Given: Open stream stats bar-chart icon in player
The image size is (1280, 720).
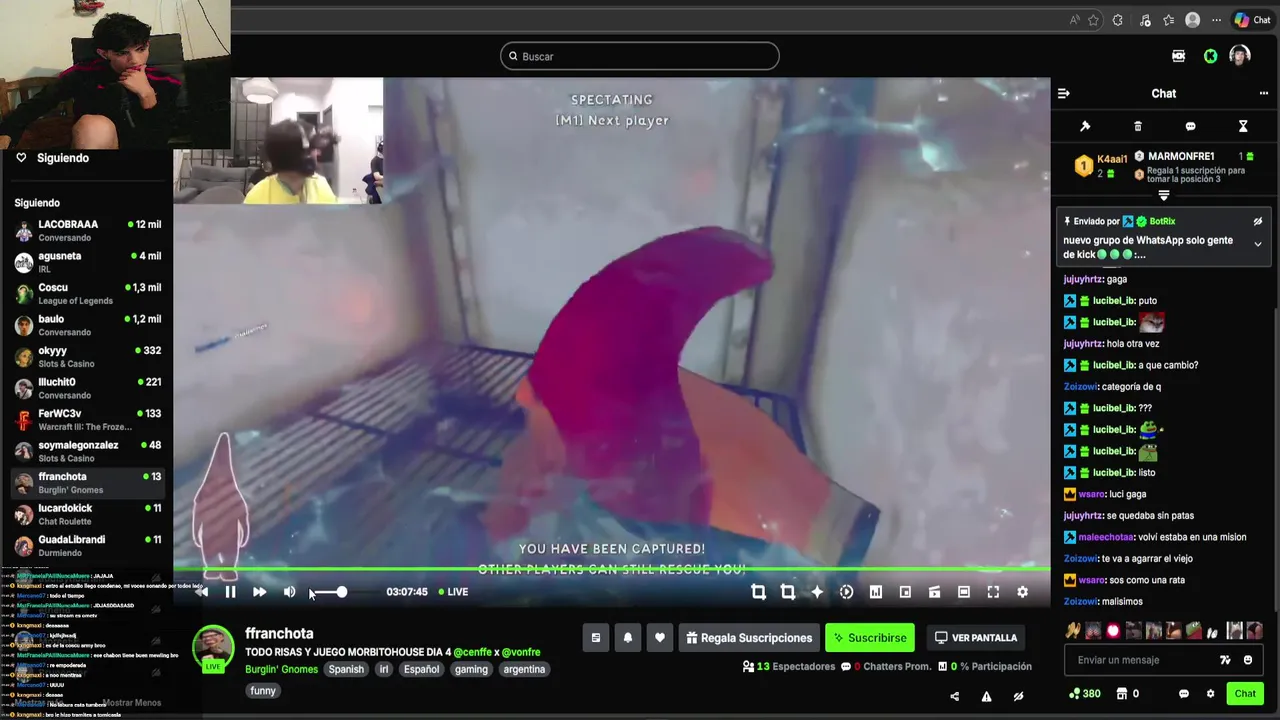Looking at the screenshot, I should point(876,592).
